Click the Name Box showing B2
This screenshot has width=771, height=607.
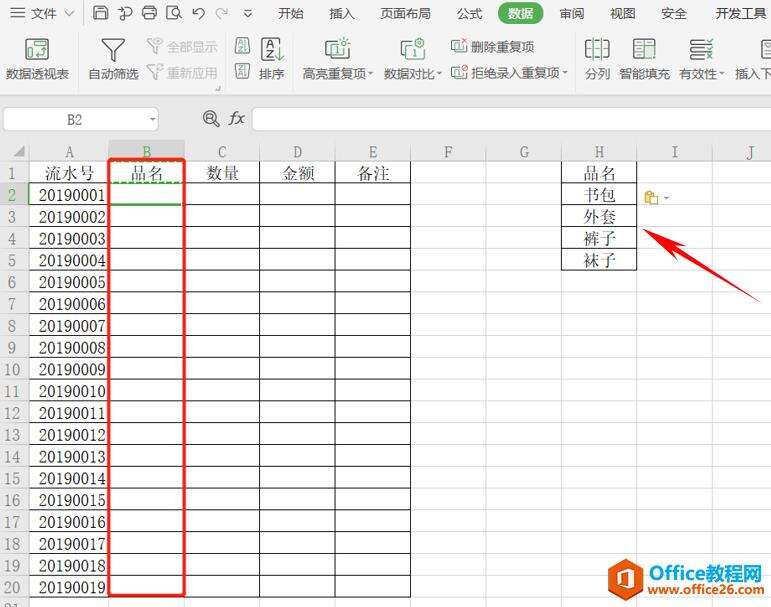click(x=75, y=120)
